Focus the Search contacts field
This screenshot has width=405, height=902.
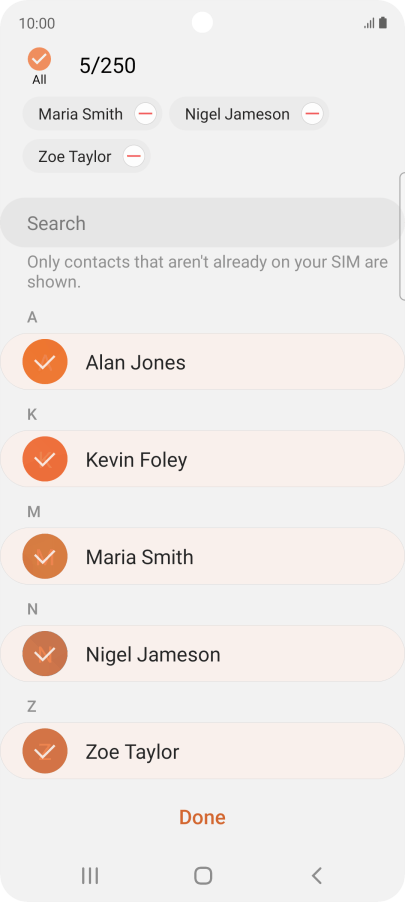click(201, 223)
